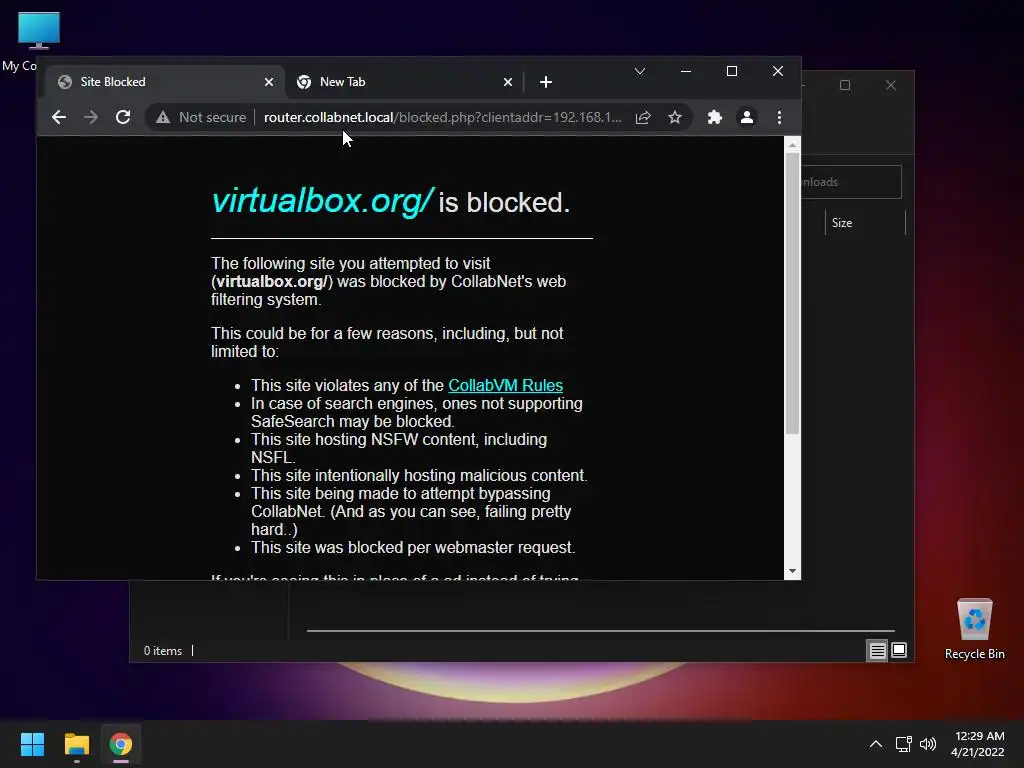Close the File Explorer window behind
The width and height of the screenshot is (1024, 768).
(891, 85)
